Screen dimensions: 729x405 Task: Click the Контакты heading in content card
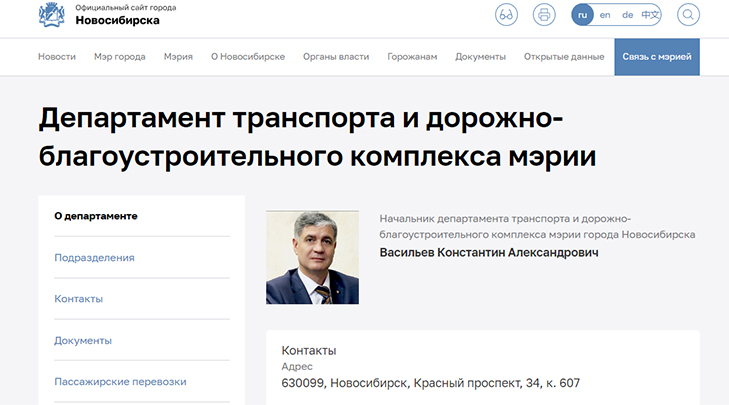pyautogui.click(x=309, y=351)
